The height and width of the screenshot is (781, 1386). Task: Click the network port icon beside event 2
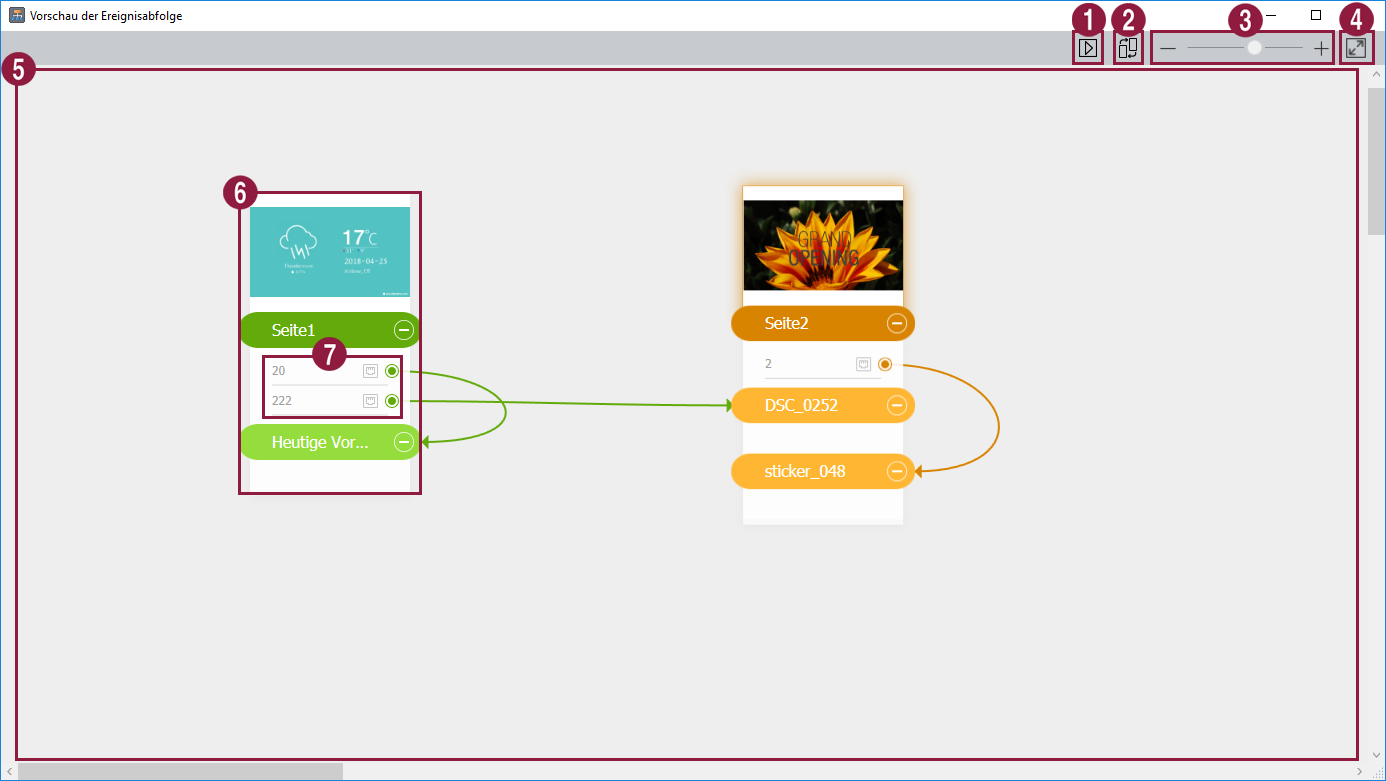(x=863, y=364)
